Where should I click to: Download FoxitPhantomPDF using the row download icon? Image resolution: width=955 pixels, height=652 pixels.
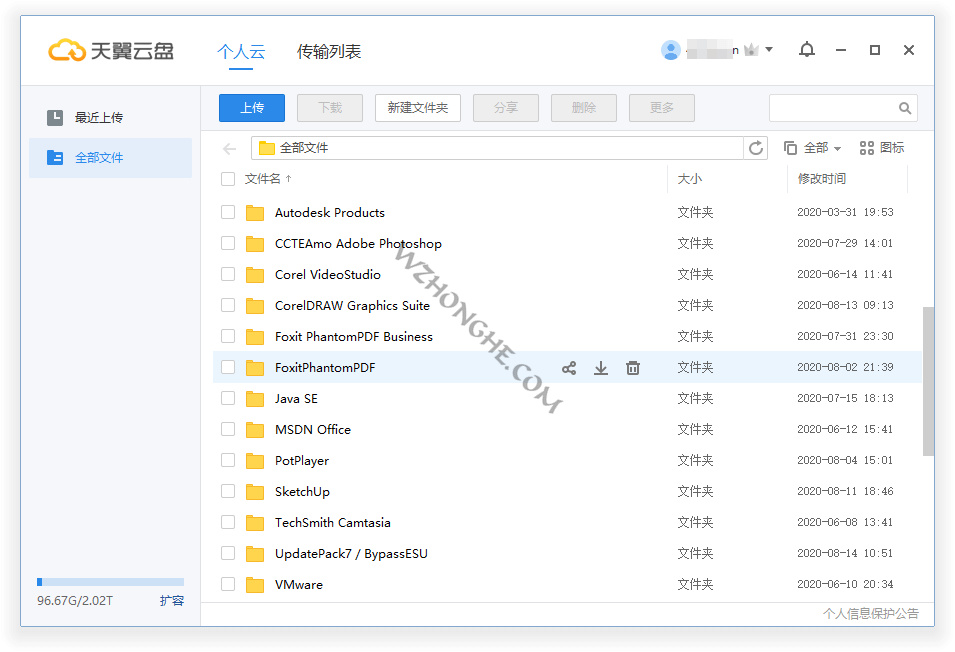pos(601,368)
